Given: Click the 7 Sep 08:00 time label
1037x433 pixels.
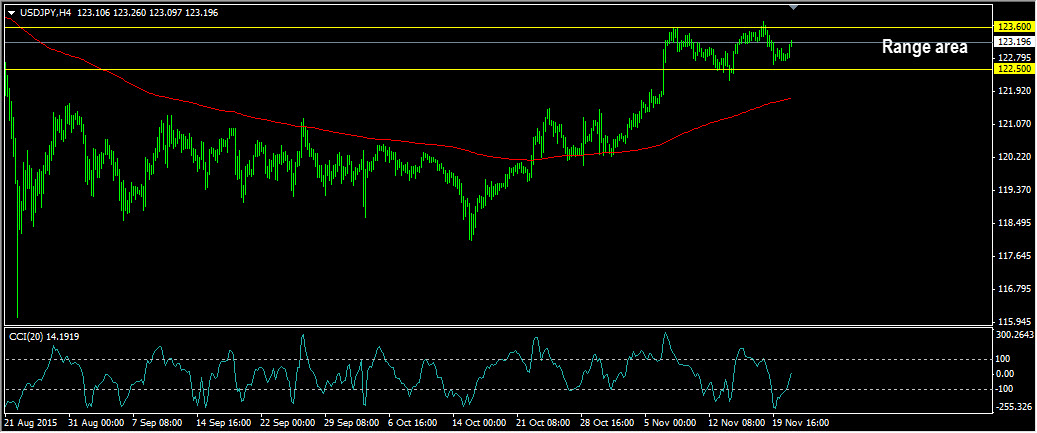Looking at the screenshot, I should tap(159, 422).
